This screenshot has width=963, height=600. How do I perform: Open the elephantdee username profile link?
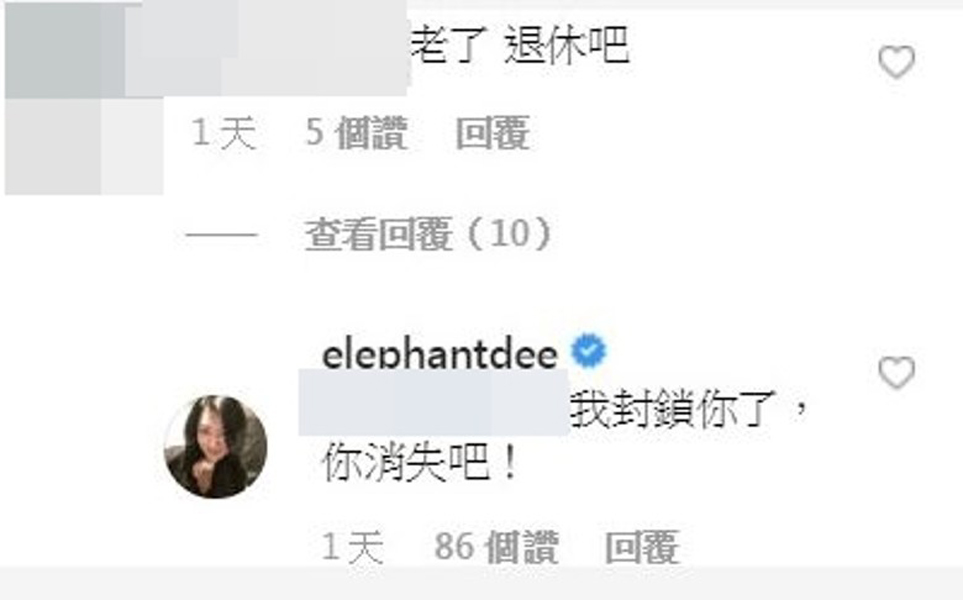(439, 354)
